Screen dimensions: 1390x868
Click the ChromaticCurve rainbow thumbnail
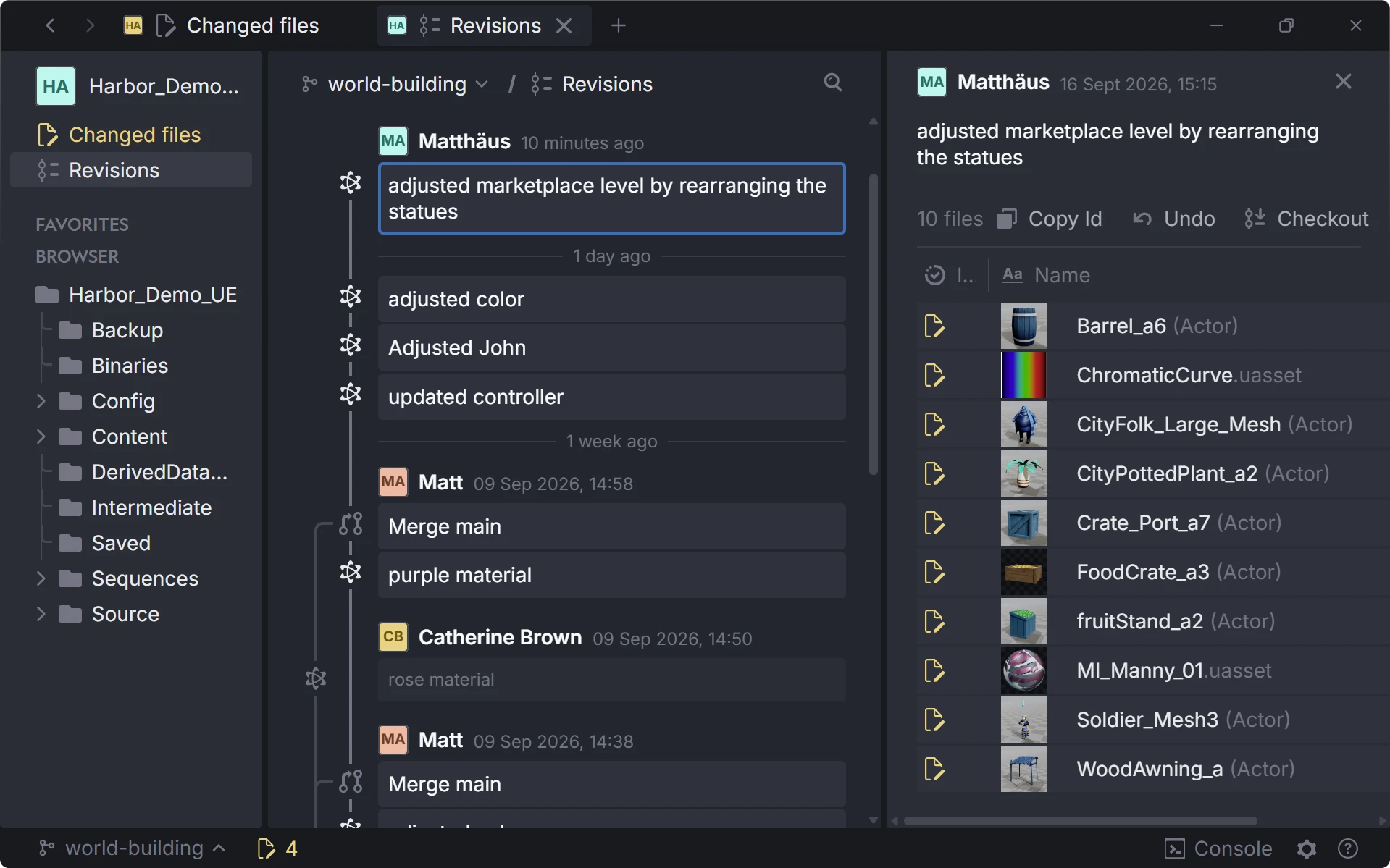1023,375
